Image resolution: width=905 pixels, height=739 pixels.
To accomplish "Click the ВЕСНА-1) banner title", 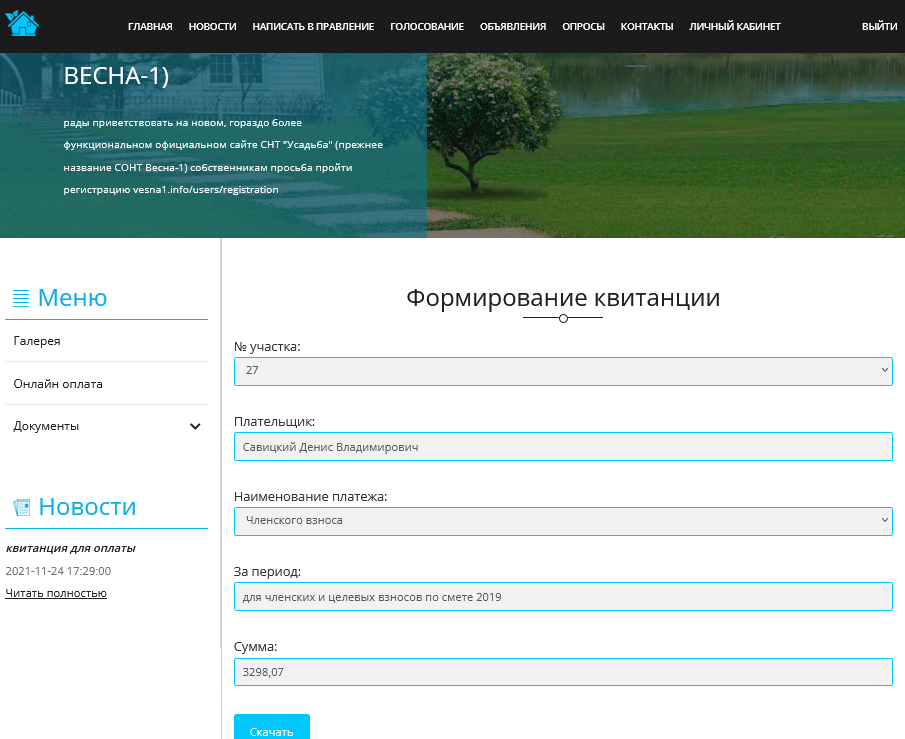I will pos(116,76).
